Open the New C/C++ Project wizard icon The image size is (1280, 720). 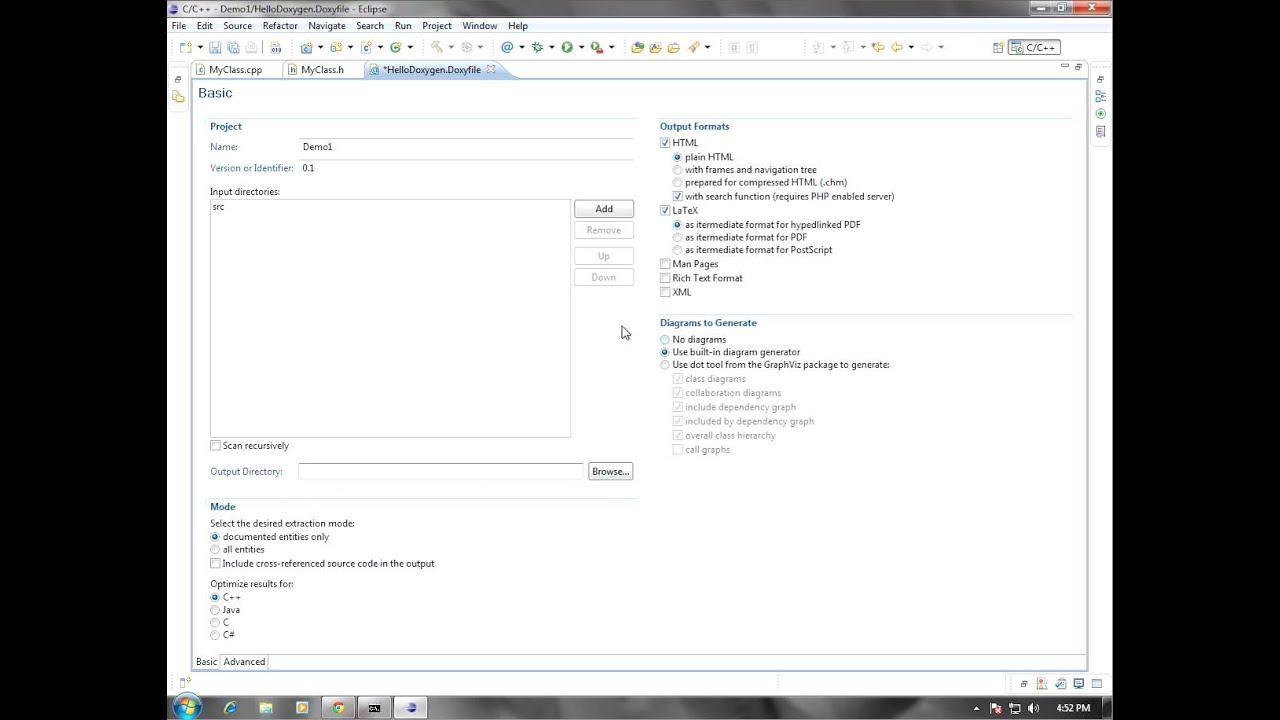[307, 47]
